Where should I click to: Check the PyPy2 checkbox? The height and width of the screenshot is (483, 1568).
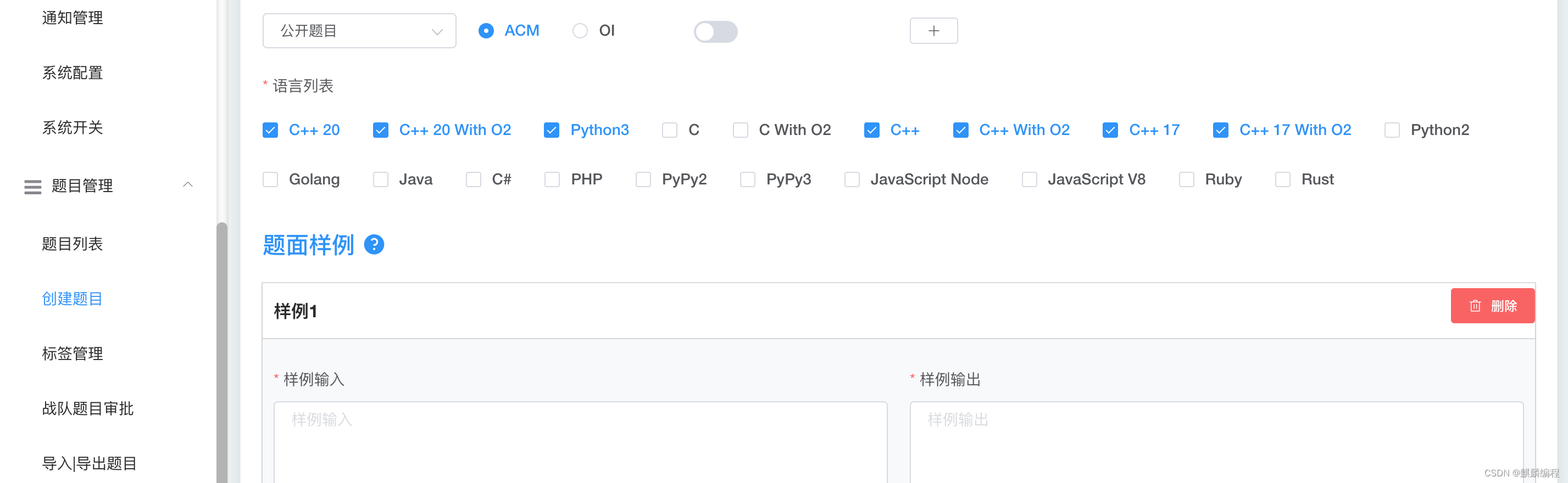tap(643, 179)
